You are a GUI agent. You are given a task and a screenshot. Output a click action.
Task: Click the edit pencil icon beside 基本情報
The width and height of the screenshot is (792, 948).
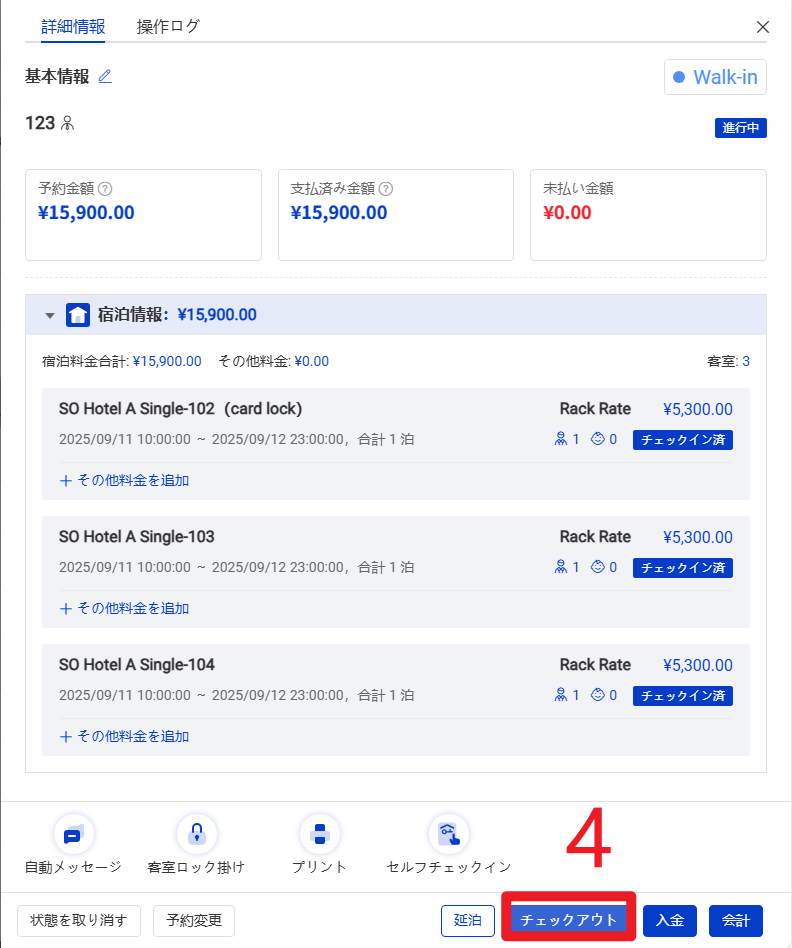point(105,76)
